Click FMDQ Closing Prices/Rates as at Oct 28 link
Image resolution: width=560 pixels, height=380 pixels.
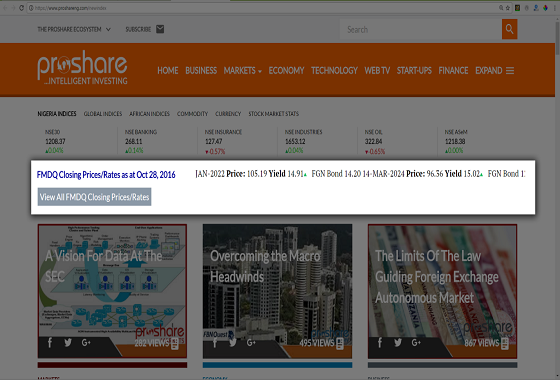pos(106,175)
